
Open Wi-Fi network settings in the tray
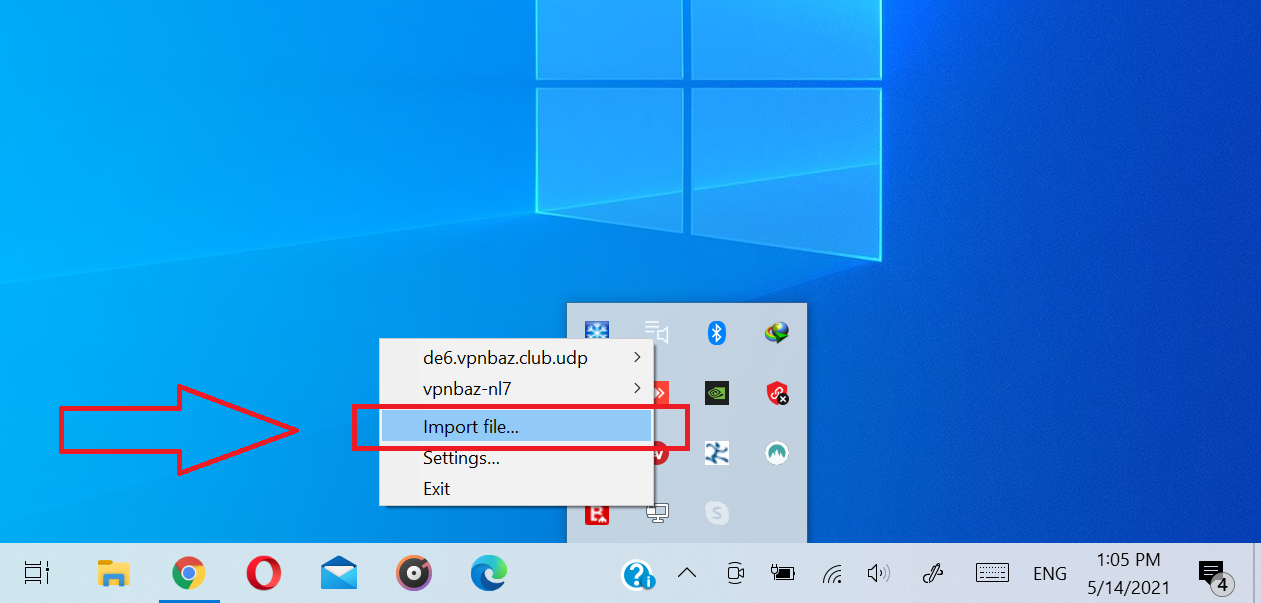point(832,573)
